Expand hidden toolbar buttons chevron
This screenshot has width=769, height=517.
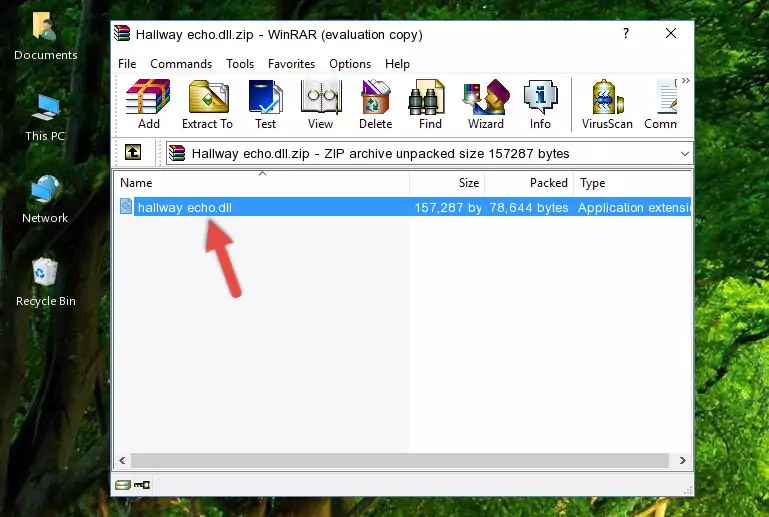point(686,80)
